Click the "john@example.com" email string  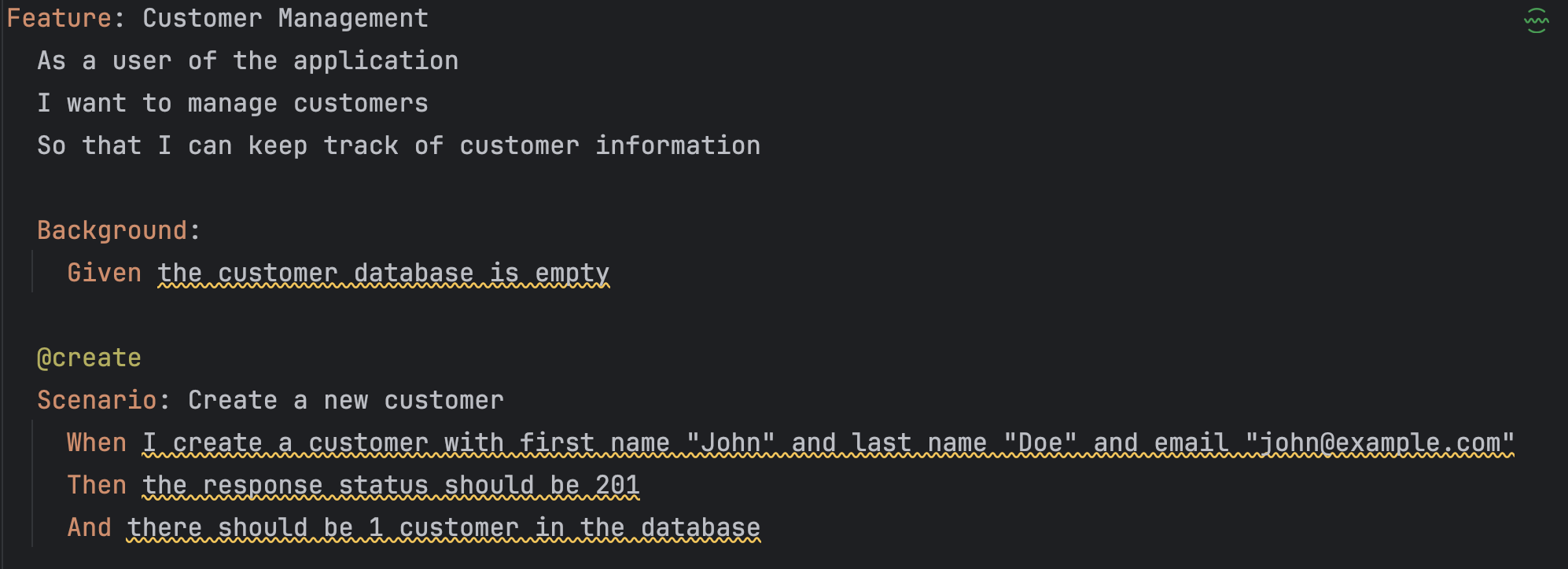(x=1380, y=442)
